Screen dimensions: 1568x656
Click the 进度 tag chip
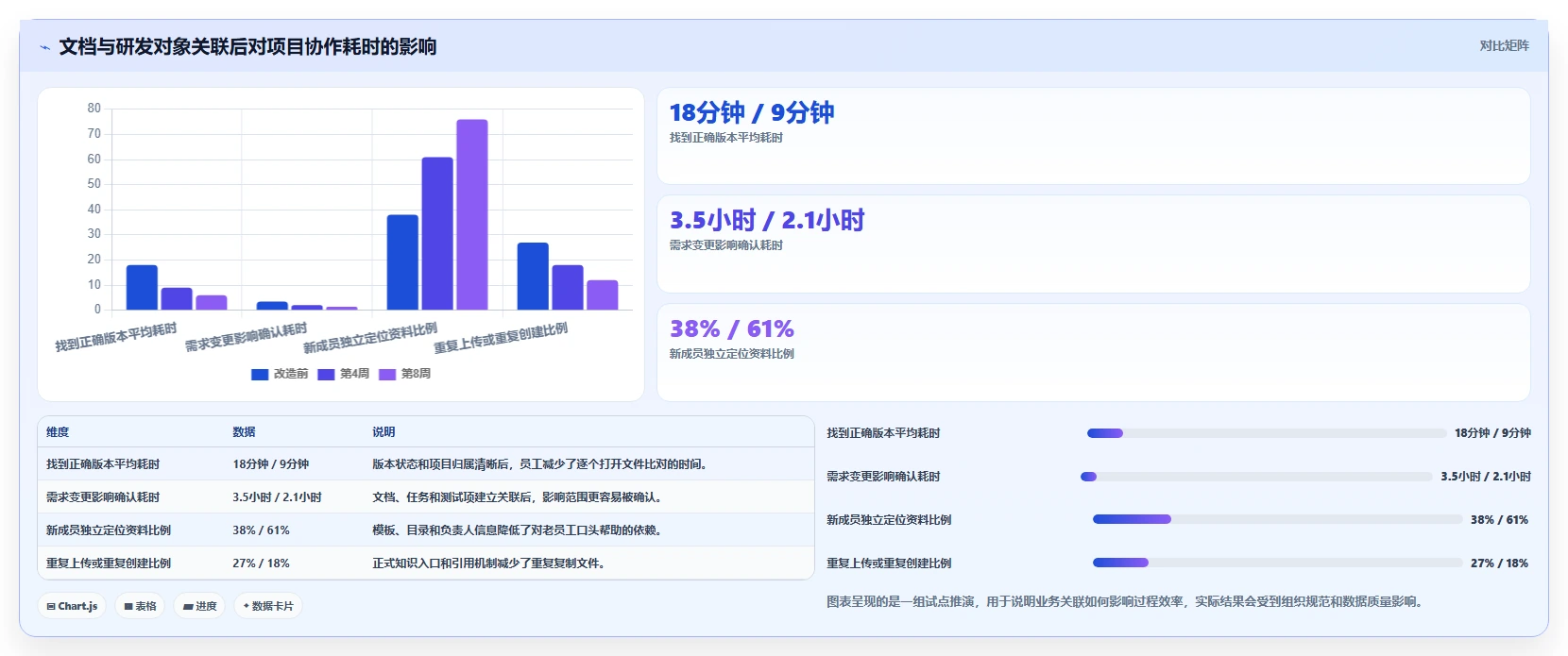(199, 606)
